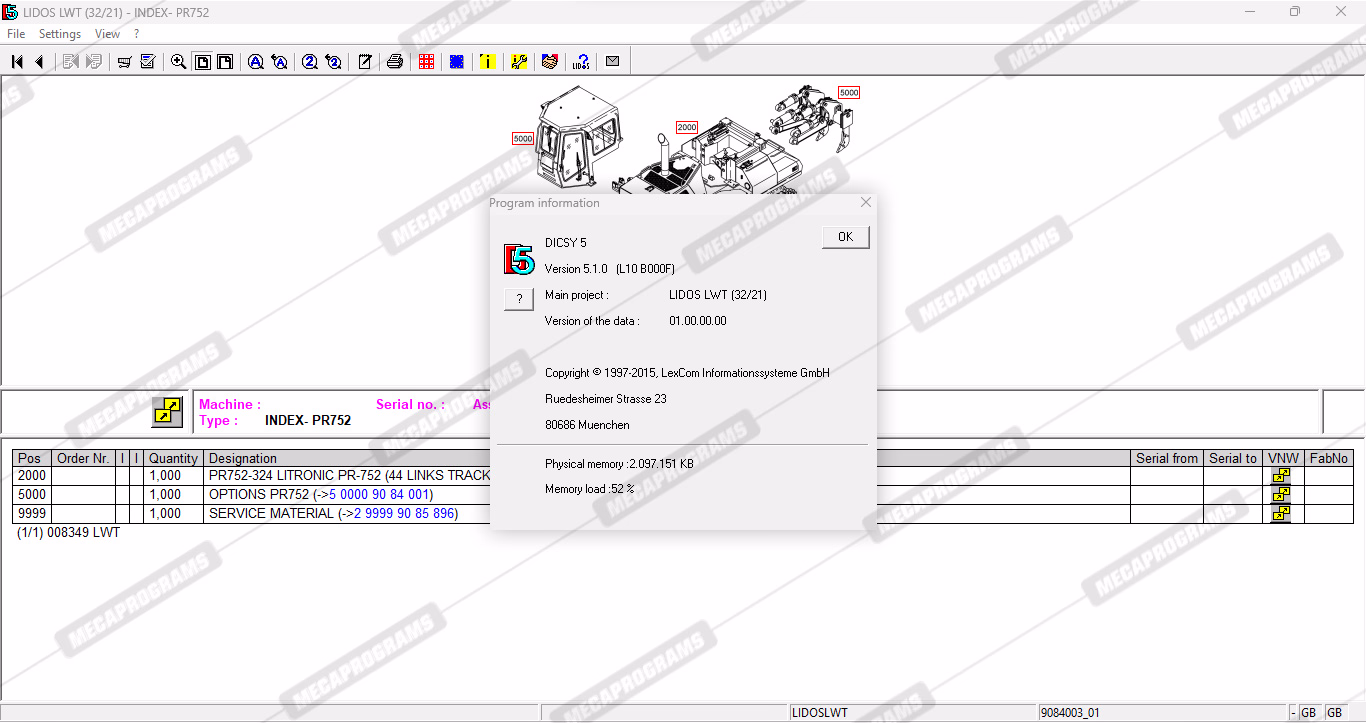Click the LIDOS help question icon

coord(581,62)
